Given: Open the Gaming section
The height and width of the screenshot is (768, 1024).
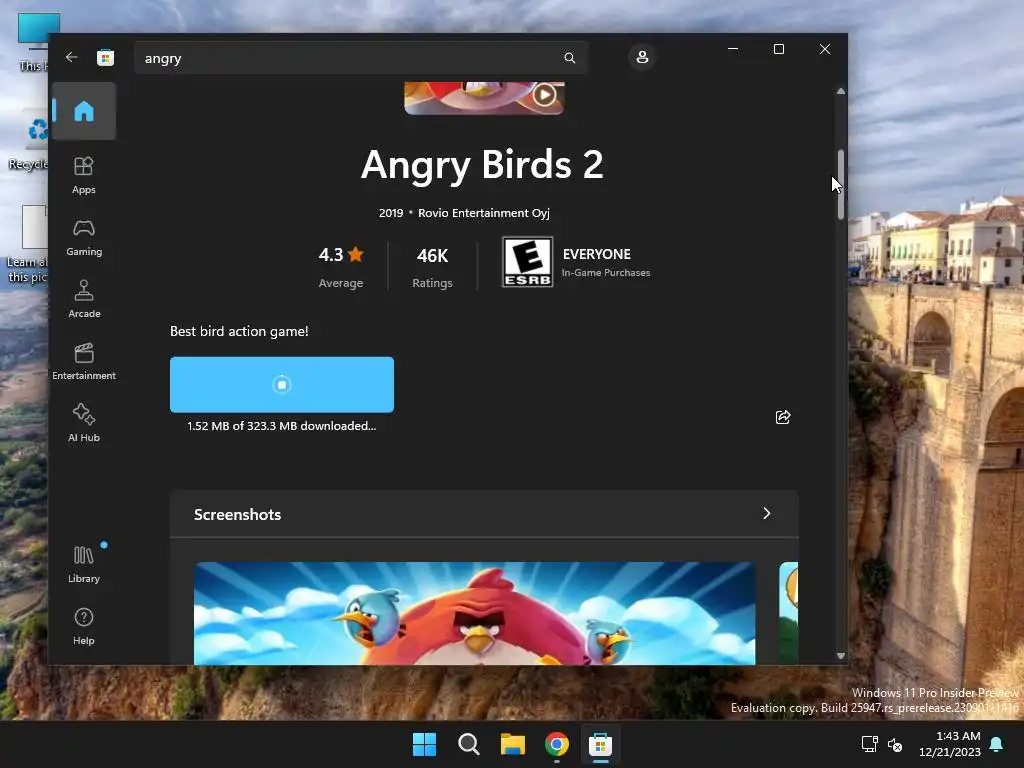Looking at the screenshot, I should pos(84,237).
